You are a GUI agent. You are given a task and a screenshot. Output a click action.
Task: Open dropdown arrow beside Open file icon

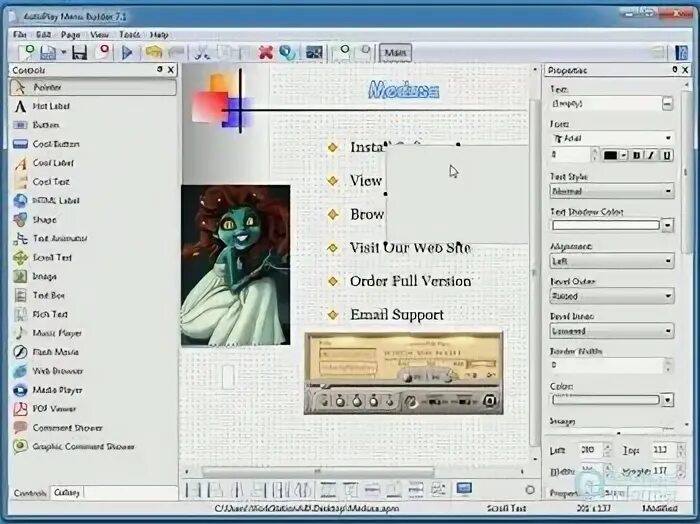63,53
